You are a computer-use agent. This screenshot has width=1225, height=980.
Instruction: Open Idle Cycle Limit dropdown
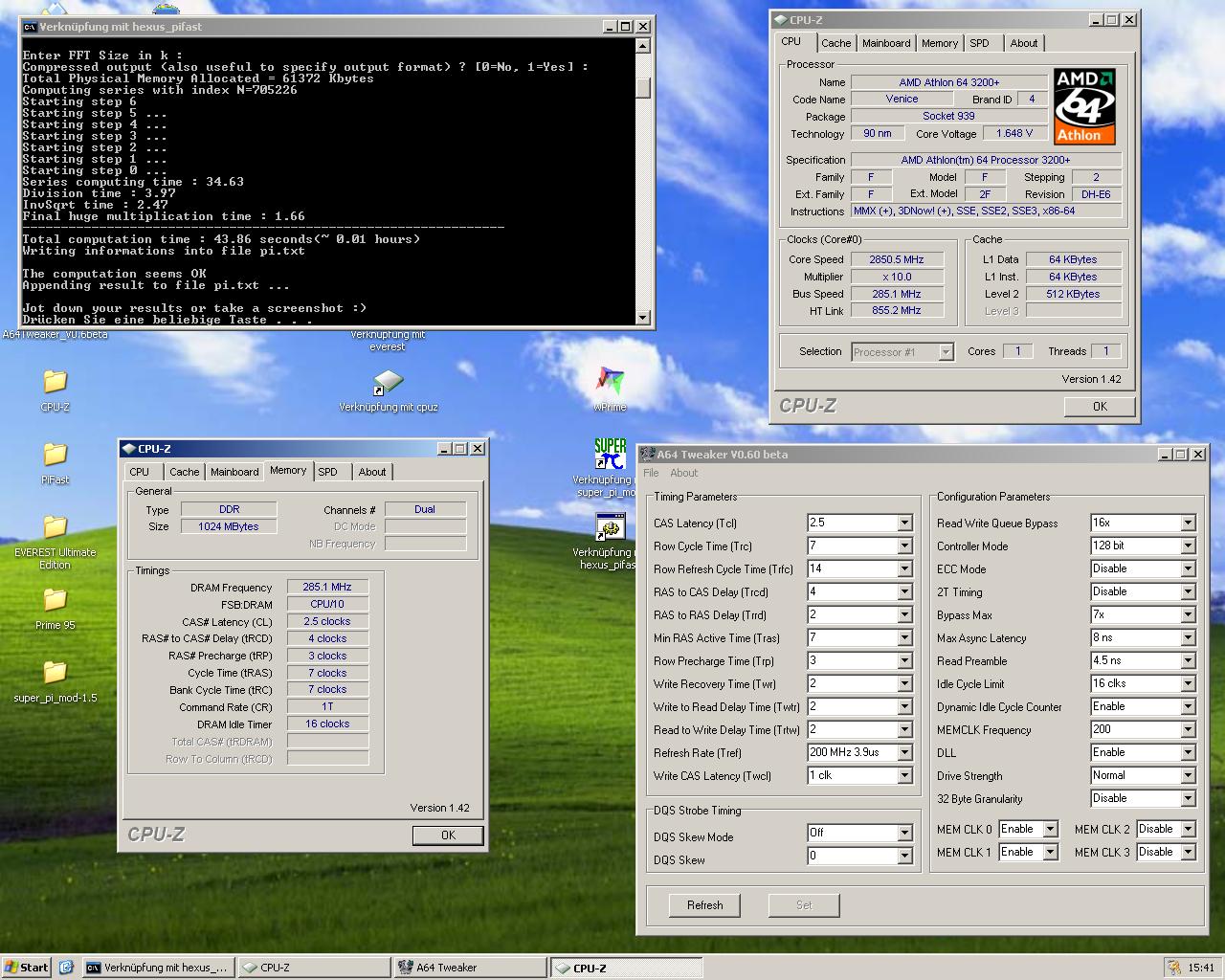[1188, 684]
